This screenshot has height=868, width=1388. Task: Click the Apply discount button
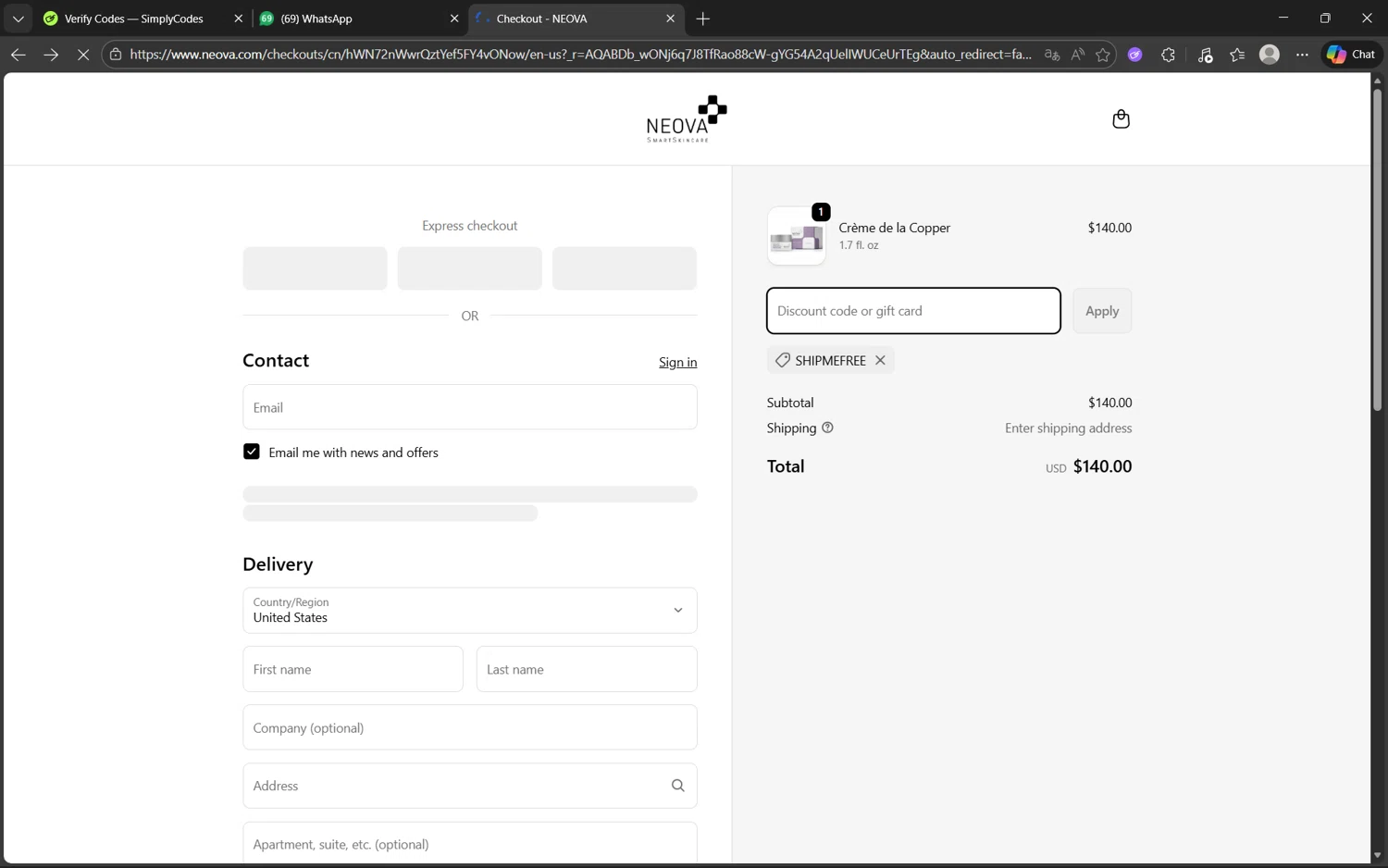[1102, 311]
